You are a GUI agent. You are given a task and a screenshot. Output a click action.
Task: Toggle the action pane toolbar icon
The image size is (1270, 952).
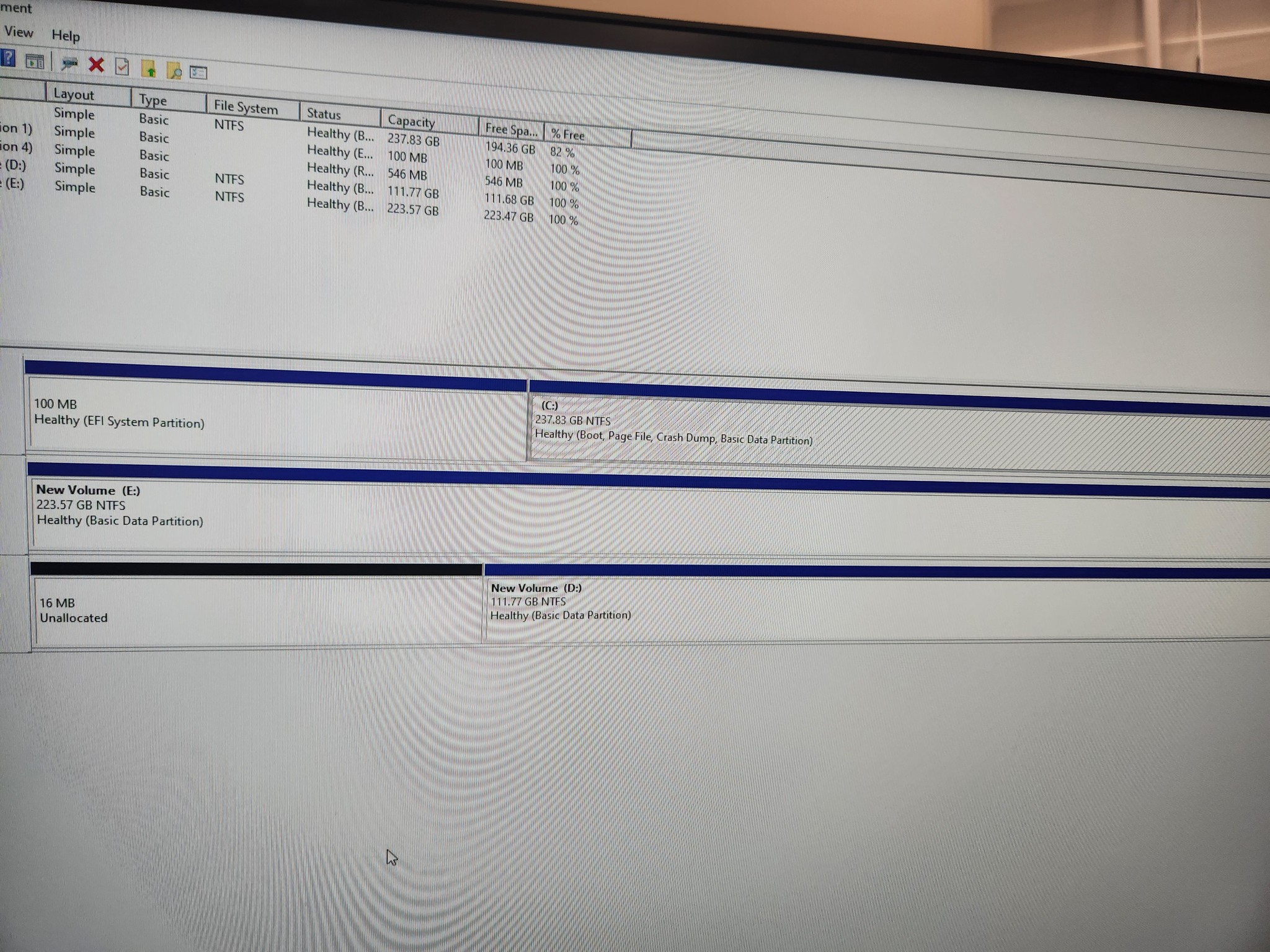click(x=35, y=61)
